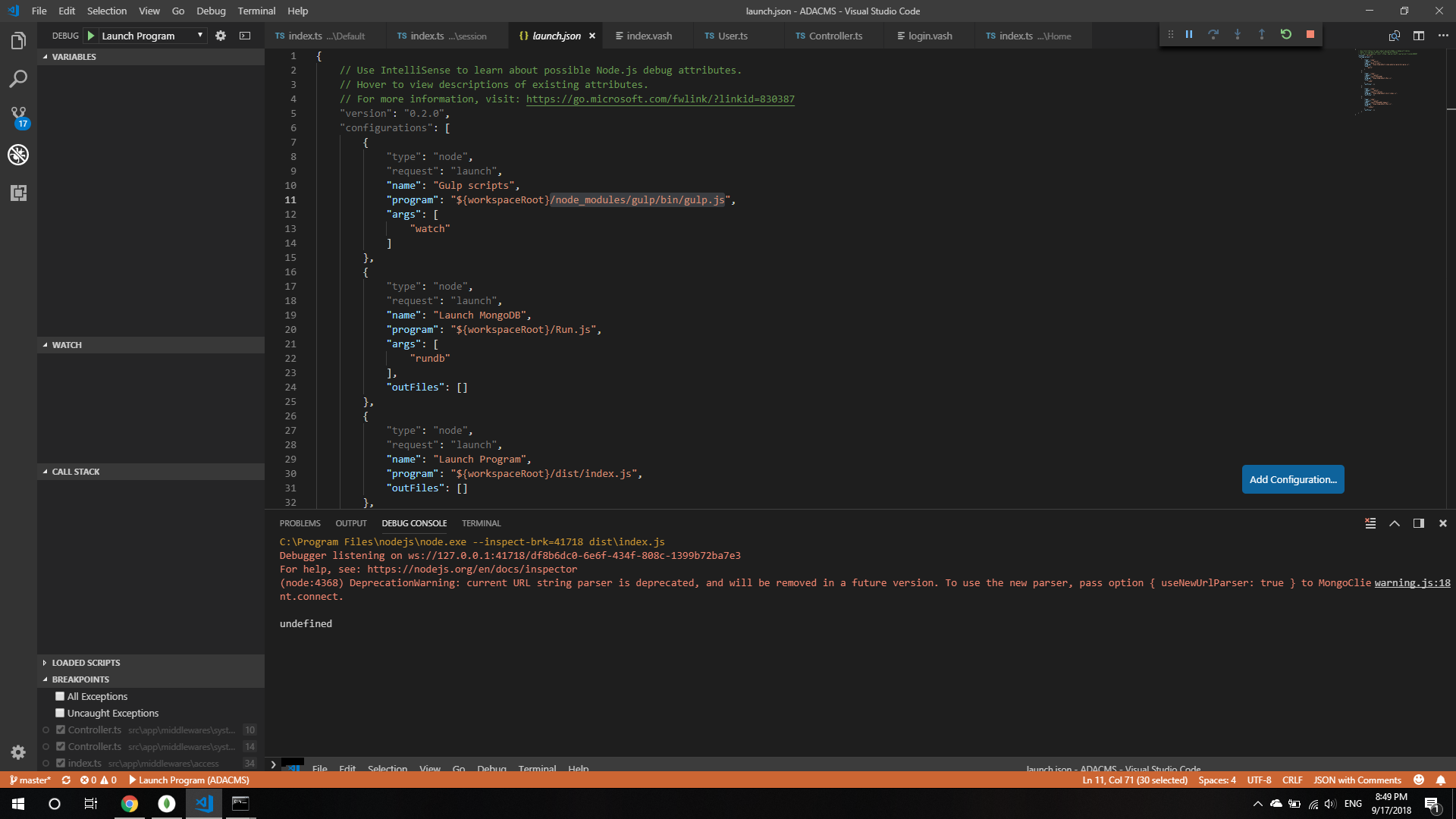Switch to the login.vash tab
The height and width of the screenshot is (819, 1456).
pyautogui.click(x=930, y=36)
